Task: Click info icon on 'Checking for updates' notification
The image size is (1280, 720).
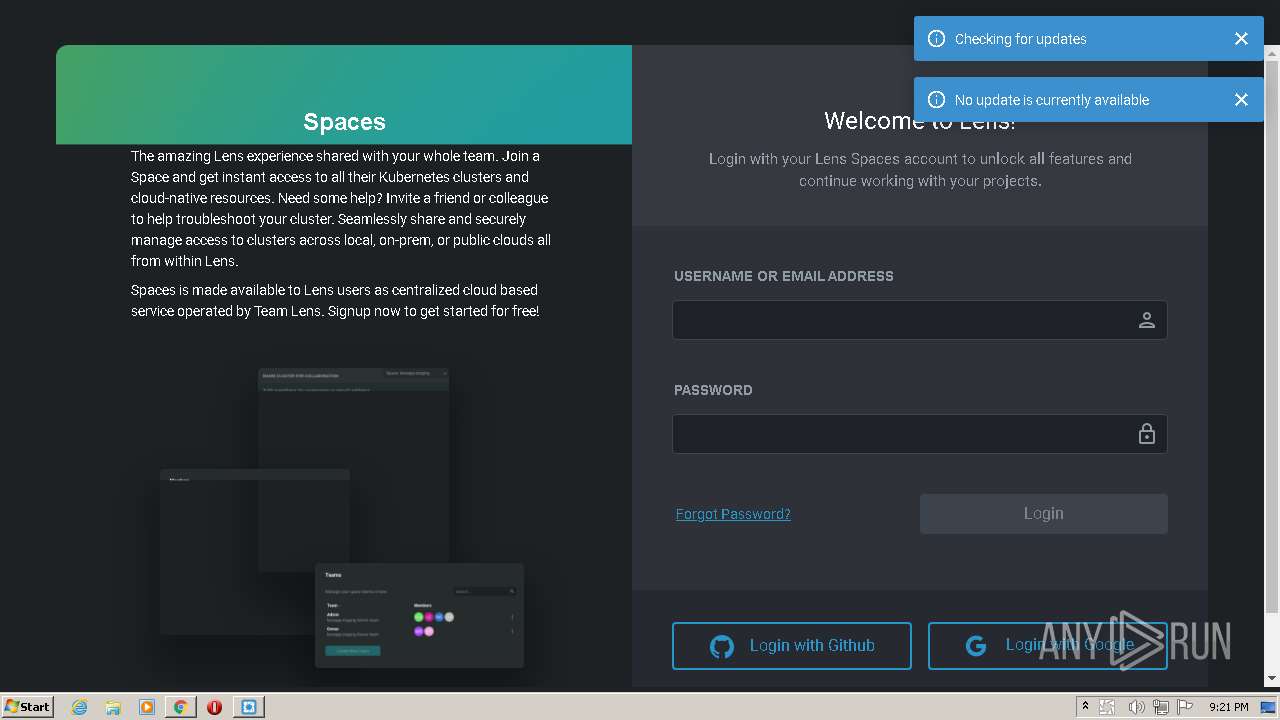Action: tap(936, 39)
